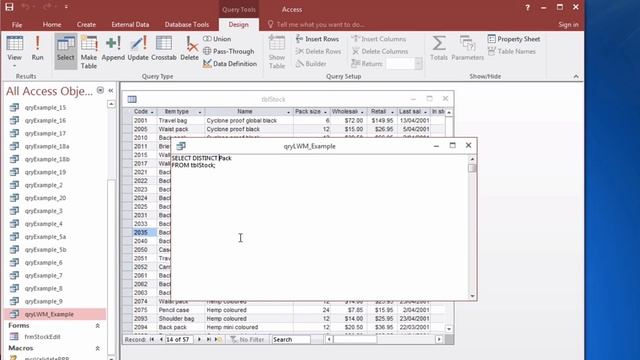The image size is (640, 360).
Task: Open the Item type column dropdown
Action: [x=200, y=112]
